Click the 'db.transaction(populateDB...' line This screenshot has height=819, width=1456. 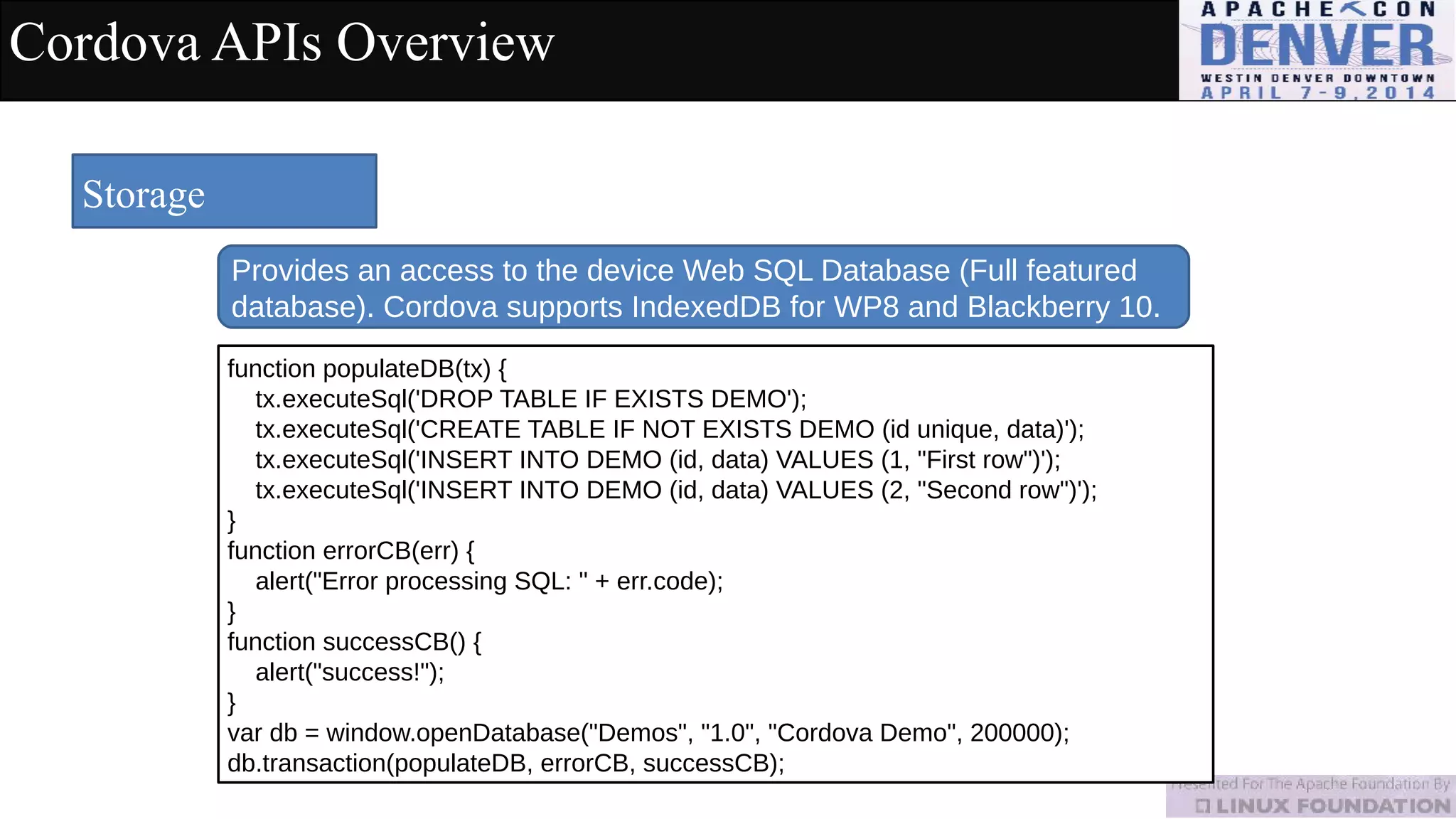click(x=506, y=764)
